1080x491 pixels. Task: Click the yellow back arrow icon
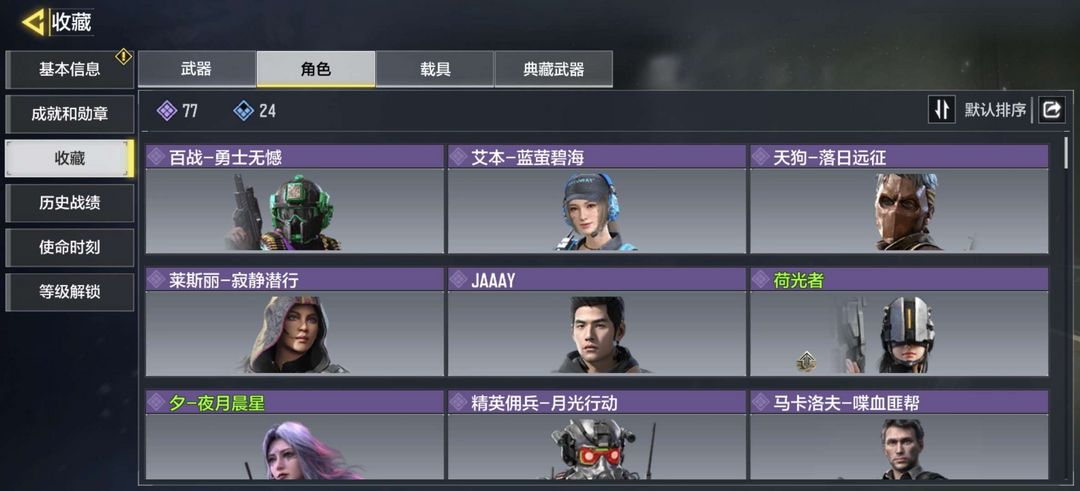click(x=32, y=22)
